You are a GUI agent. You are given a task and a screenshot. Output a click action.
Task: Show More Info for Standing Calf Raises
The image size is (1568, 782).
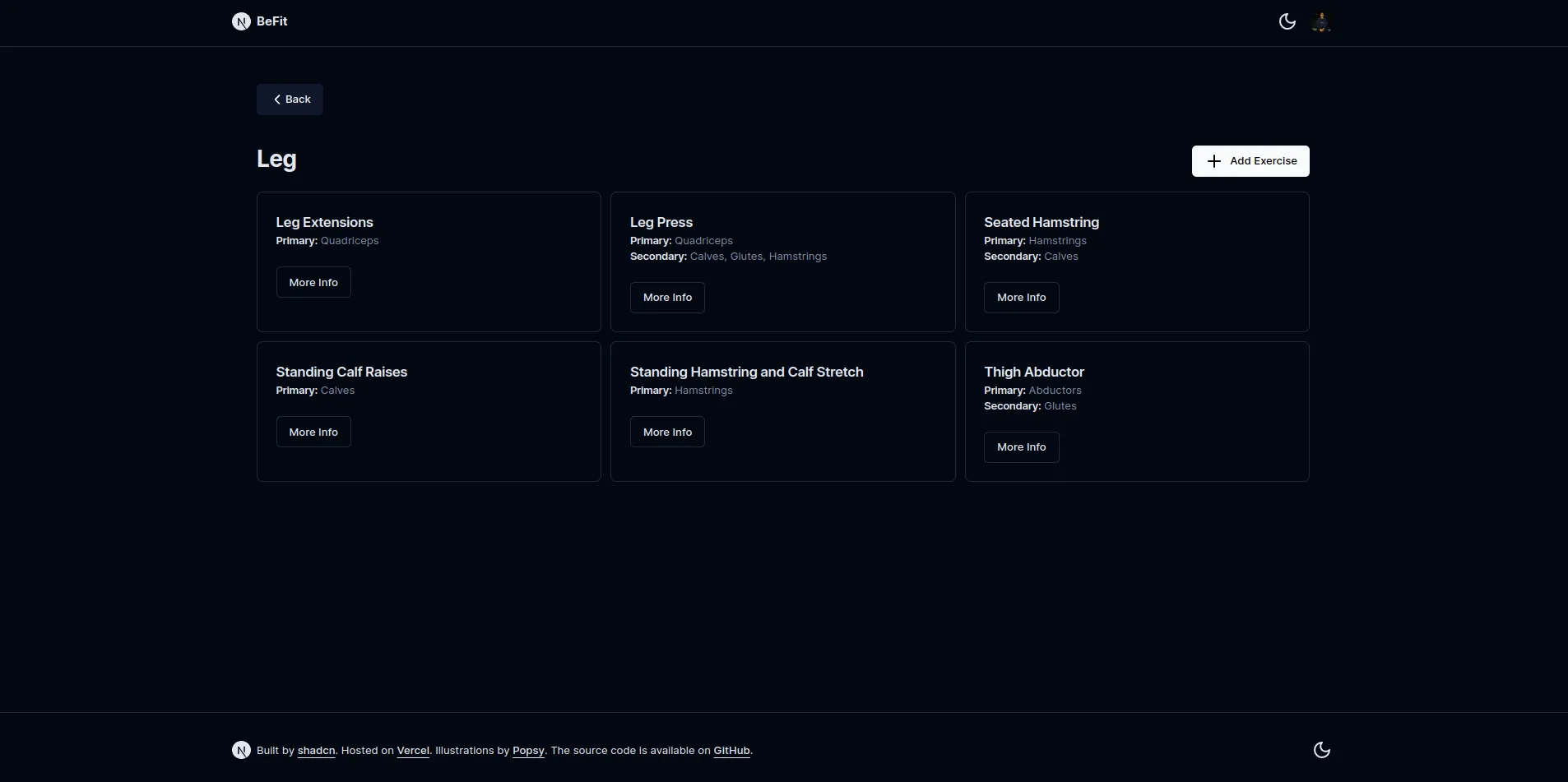click(x=313, y=432)
